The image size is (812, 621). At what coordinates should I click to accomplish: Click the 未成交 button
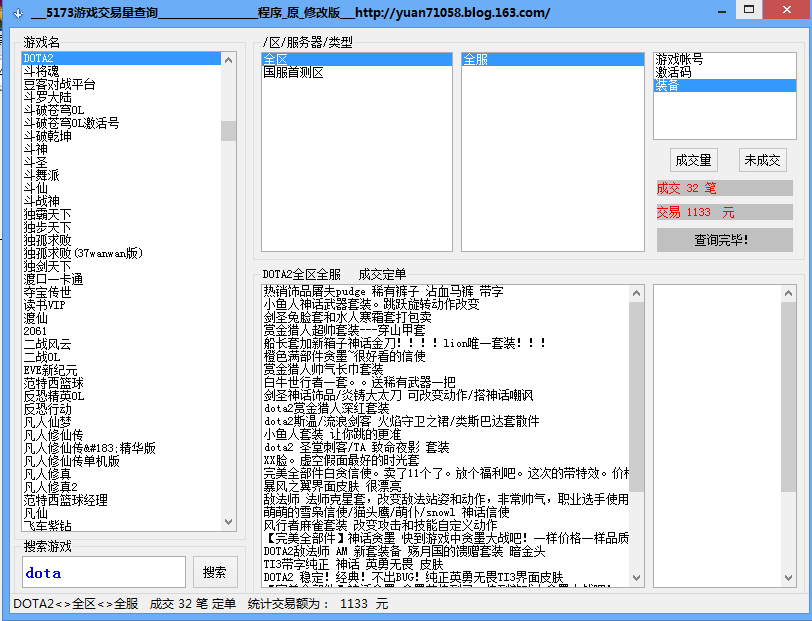click(762, 161)
